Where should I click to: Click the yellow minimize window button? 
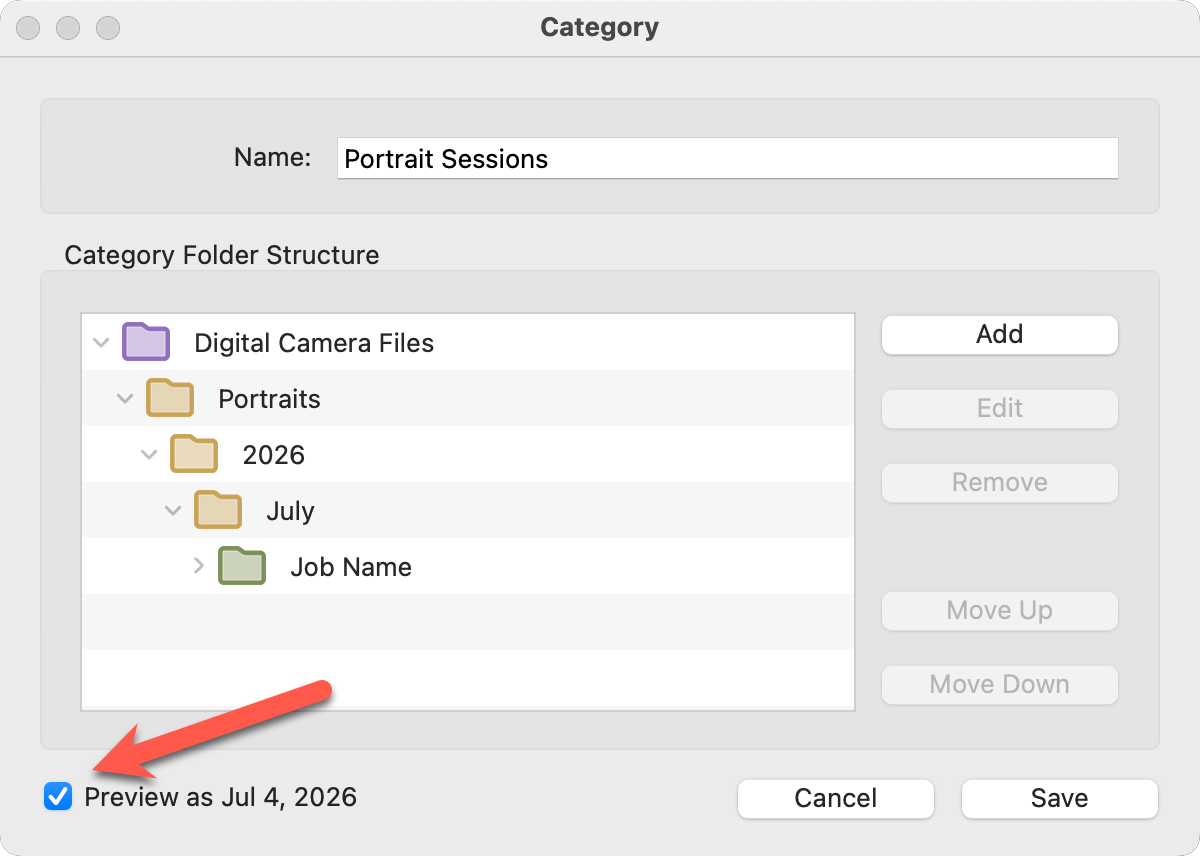(x=68, y=28)
